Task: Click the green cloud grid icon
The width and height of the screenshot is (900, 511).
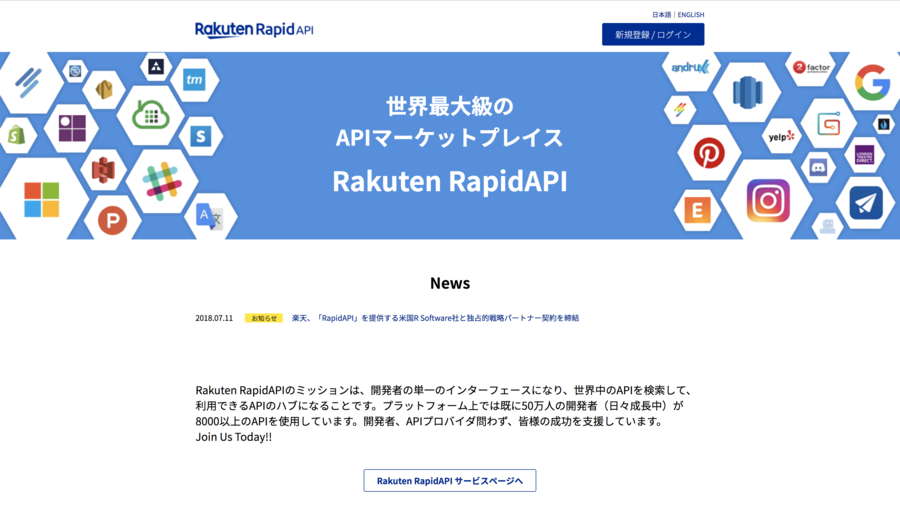Action: click(x=150, y=115)
